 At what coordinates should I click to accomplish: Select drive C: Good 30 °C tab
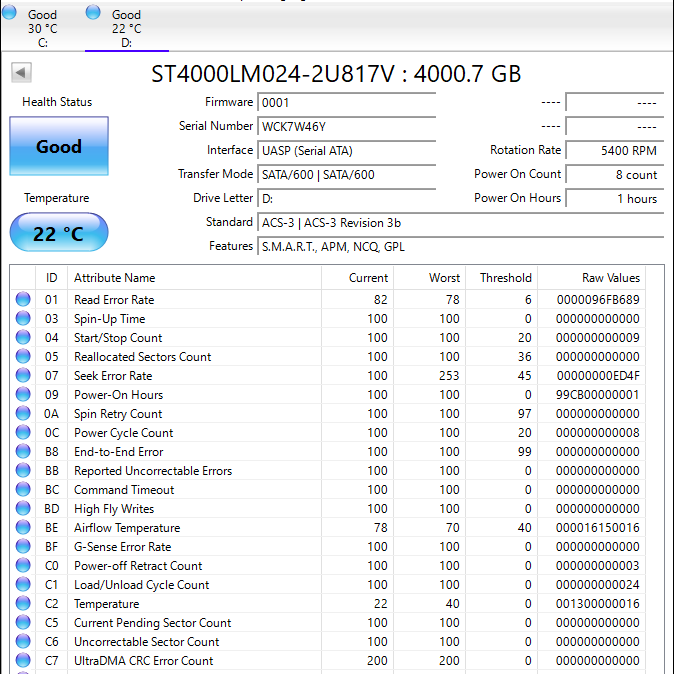tap(42, 28)
